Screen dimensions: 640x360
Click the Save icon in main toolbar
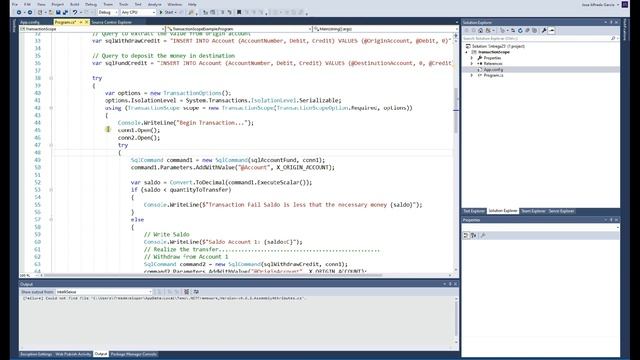58,13
